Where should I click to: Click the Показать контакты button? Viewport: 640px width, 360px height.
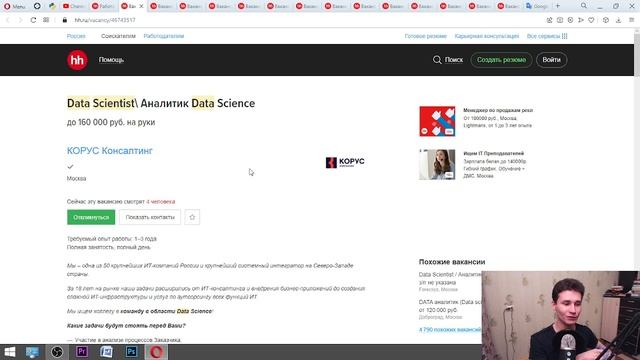coord(150,217)
